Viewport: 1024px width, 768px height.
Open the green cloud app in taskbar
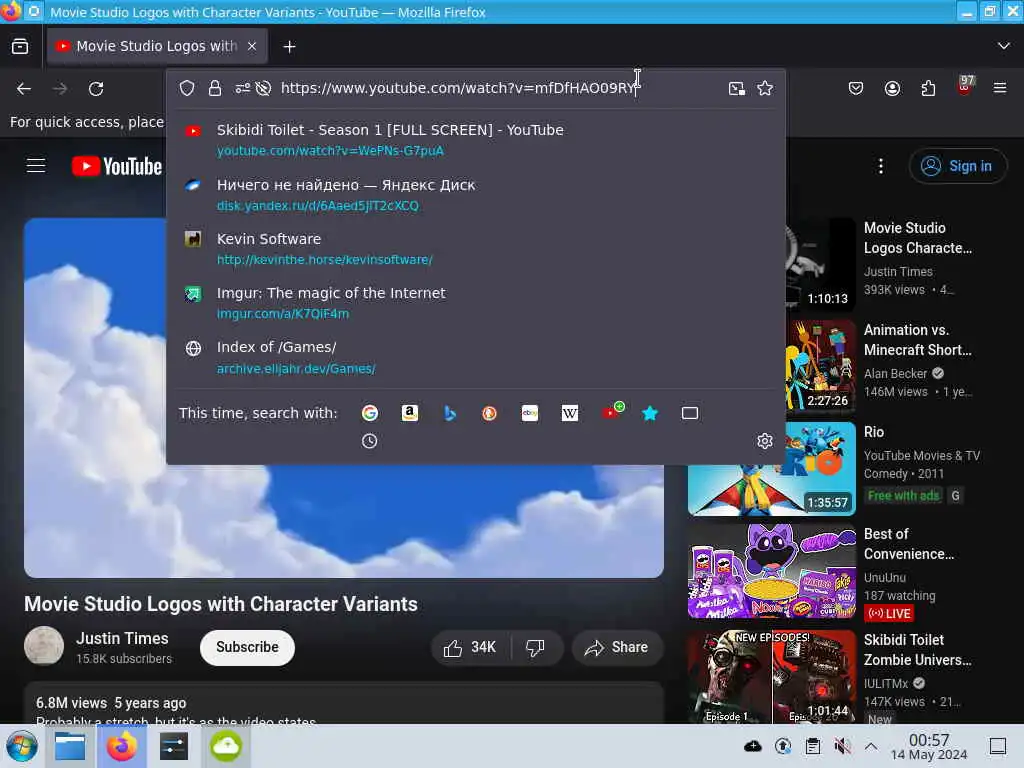[226, 746]
